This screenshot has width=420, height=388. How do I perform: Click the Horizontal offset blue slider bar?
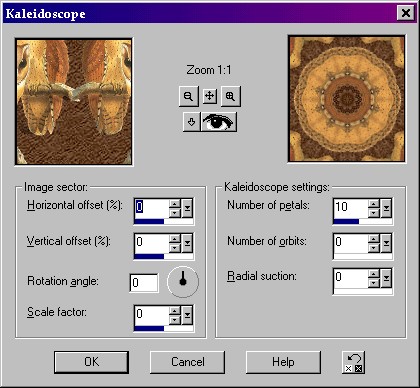point(164,222)
